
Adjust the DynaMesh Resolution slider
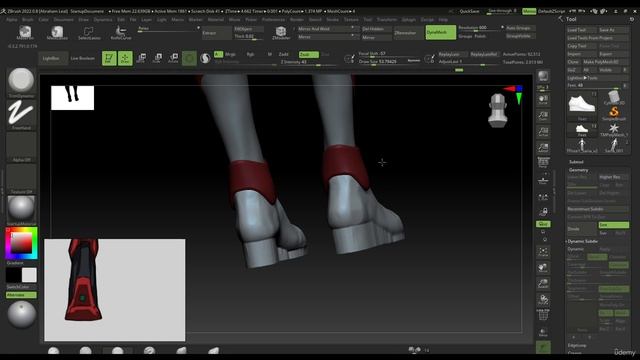(480, 28)
